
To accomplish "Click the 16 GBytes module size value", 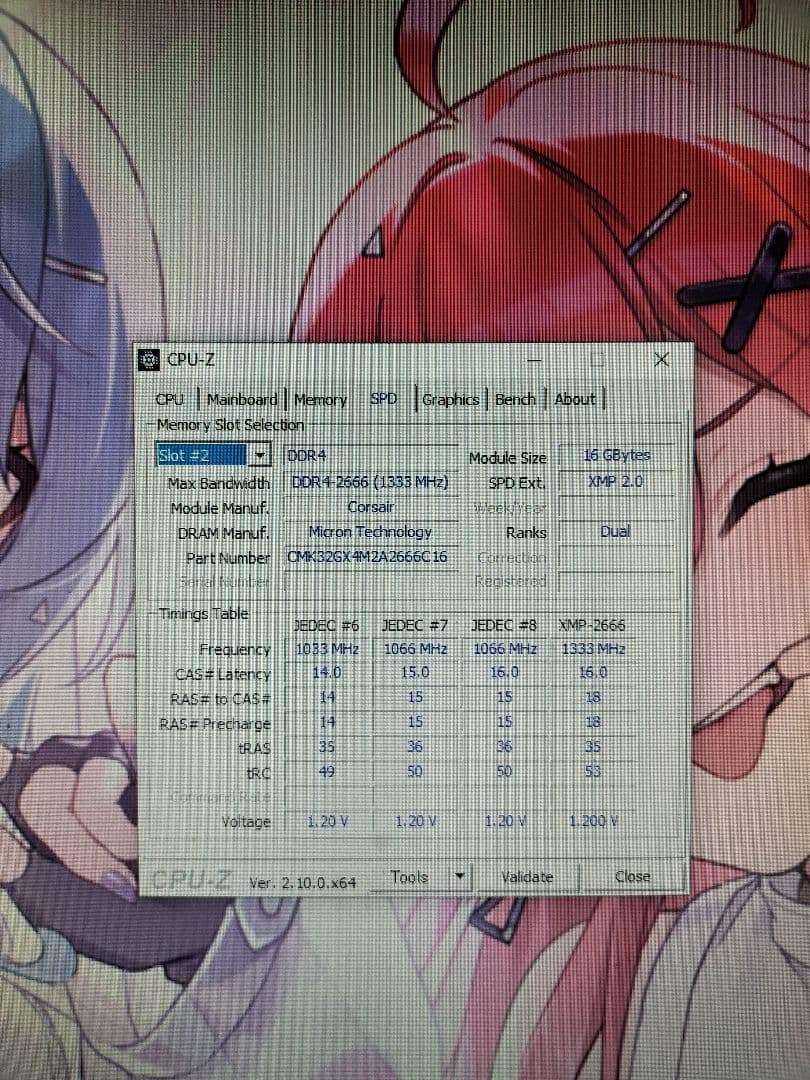I will click(x=616, y=455).
